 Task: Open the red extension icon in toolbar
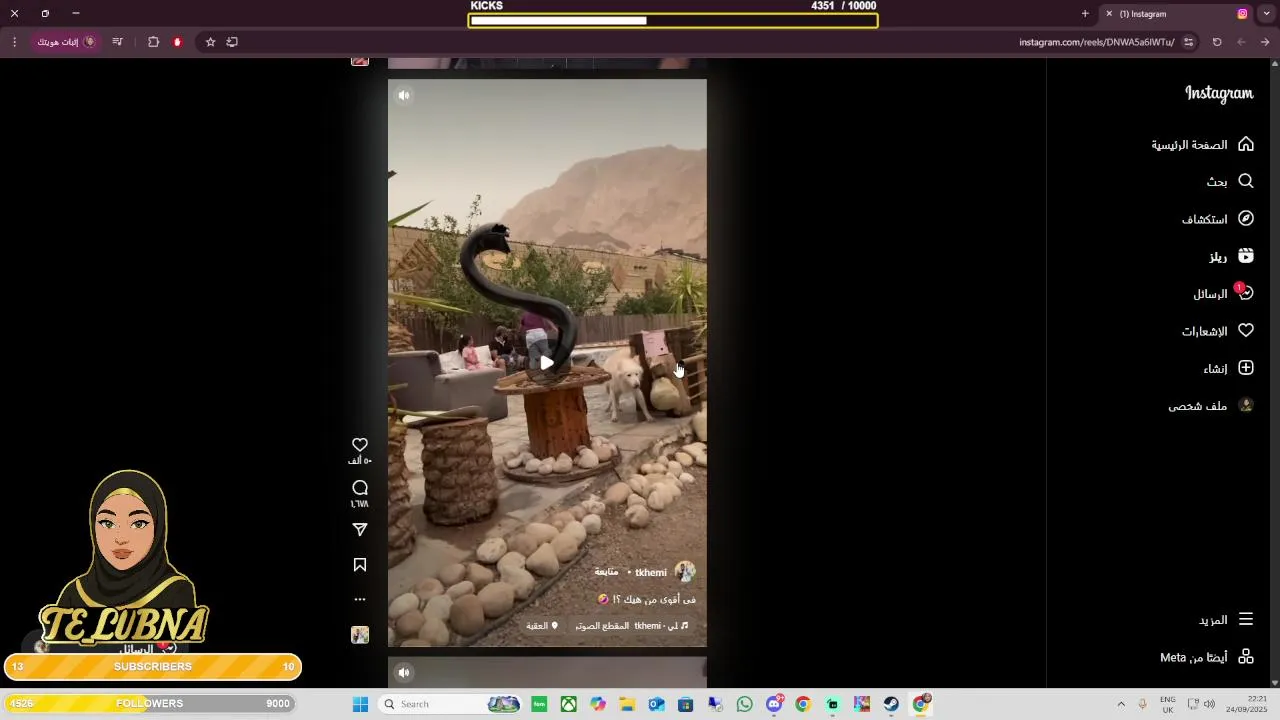(177, 42)
